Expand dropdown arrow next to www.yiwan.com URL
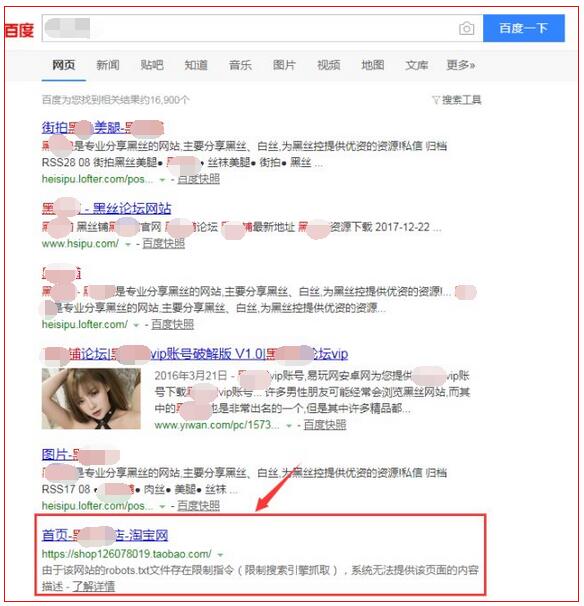The height and width of the screenshot is (606, 584). click(289, 426)
